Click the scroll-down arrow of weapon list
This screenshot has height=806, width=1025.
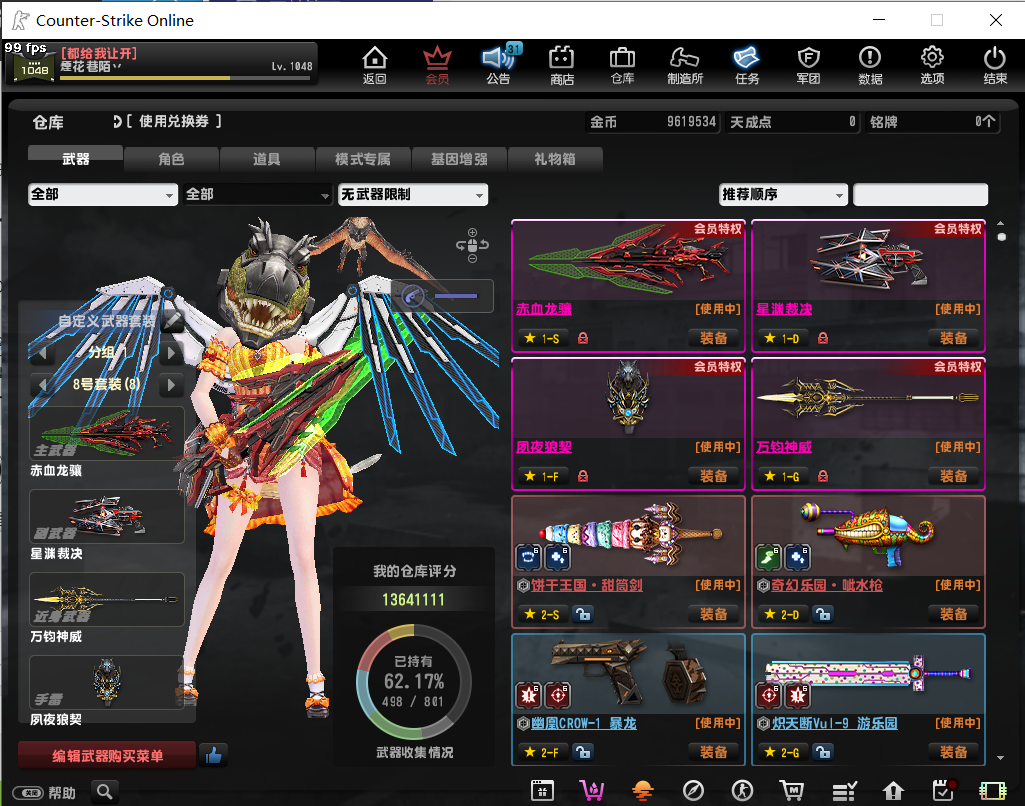coord(1001,758)
